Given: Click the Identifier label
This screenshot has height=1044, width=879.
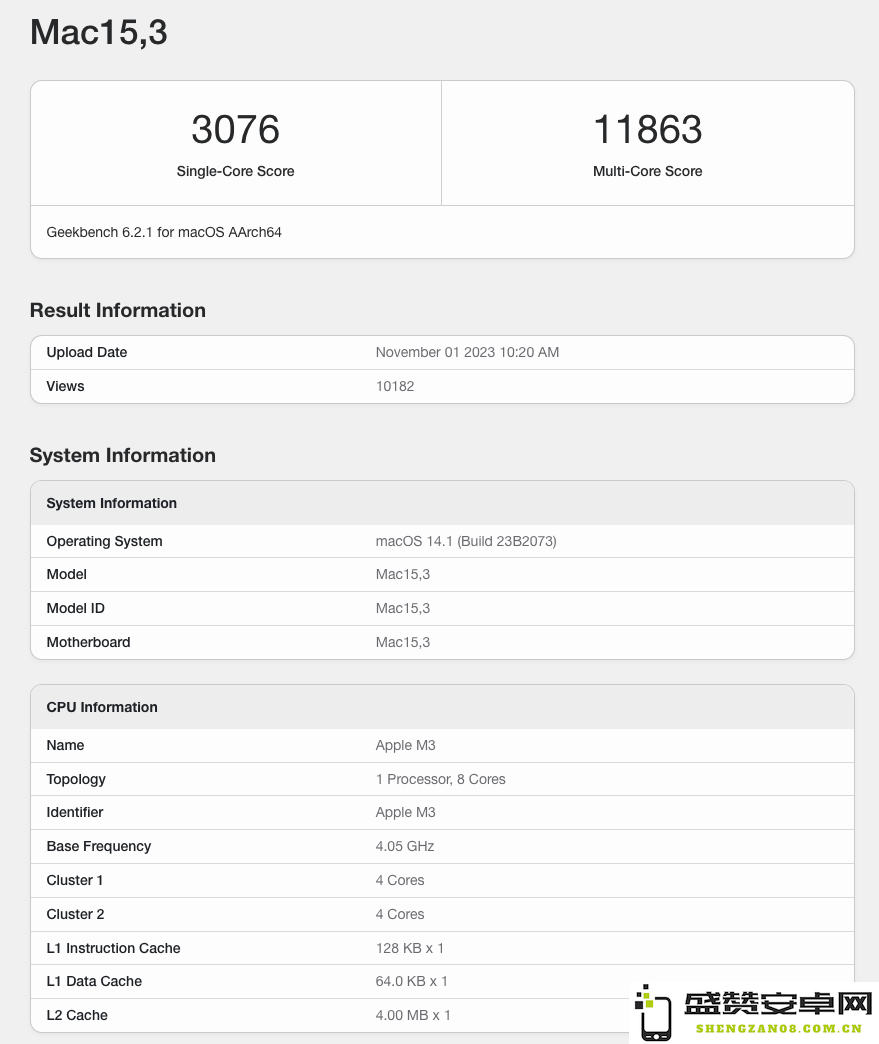Looking at the screenshot, I should pos(75,812).
